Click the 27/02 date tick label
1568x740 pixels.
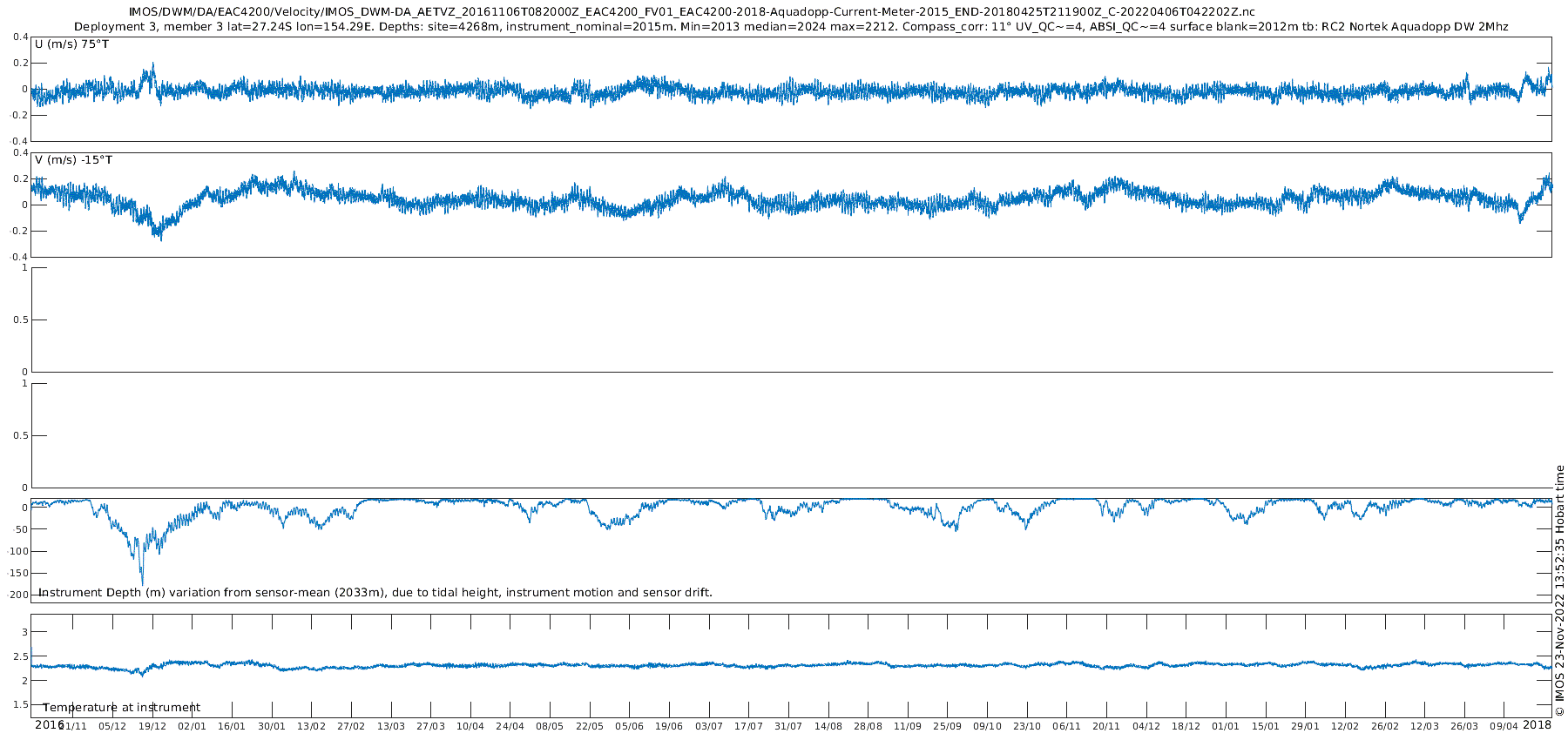[351, 726]
